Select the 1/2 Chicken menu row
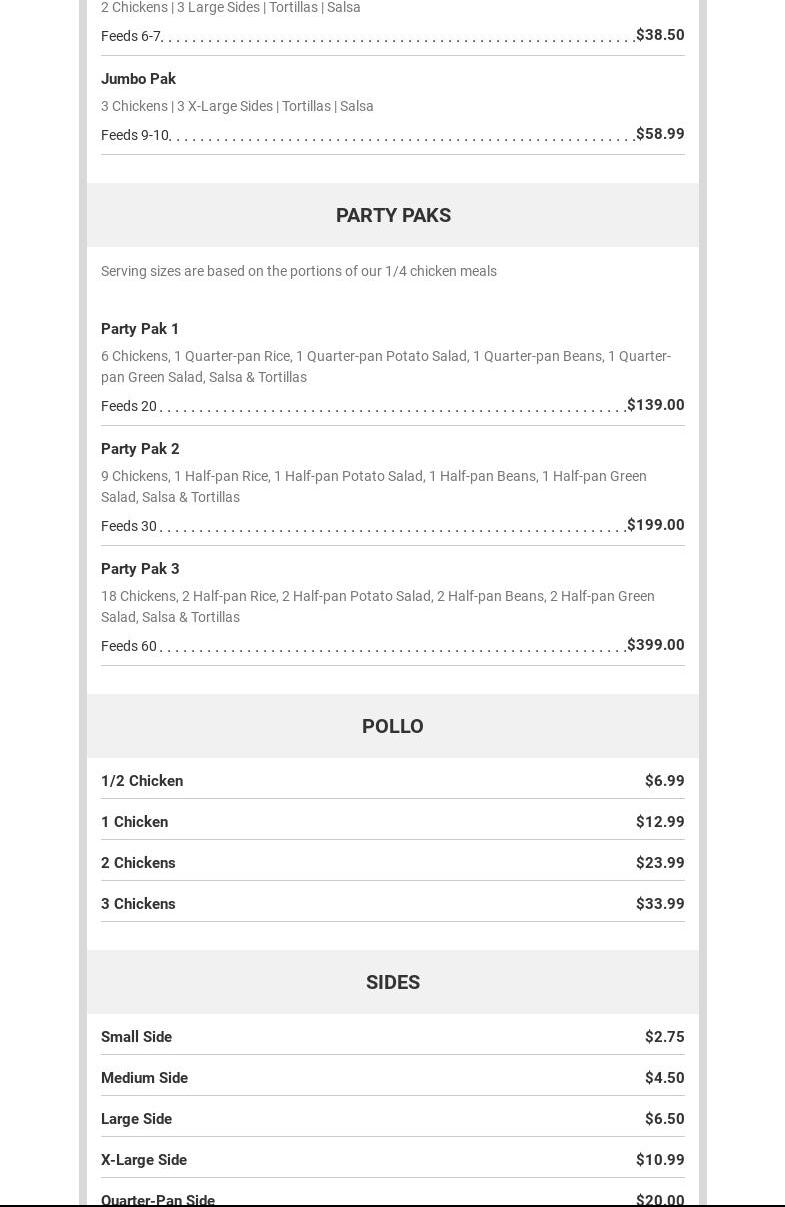The height and width of the screenshot is (1207, 785). [x=142, y=781]
